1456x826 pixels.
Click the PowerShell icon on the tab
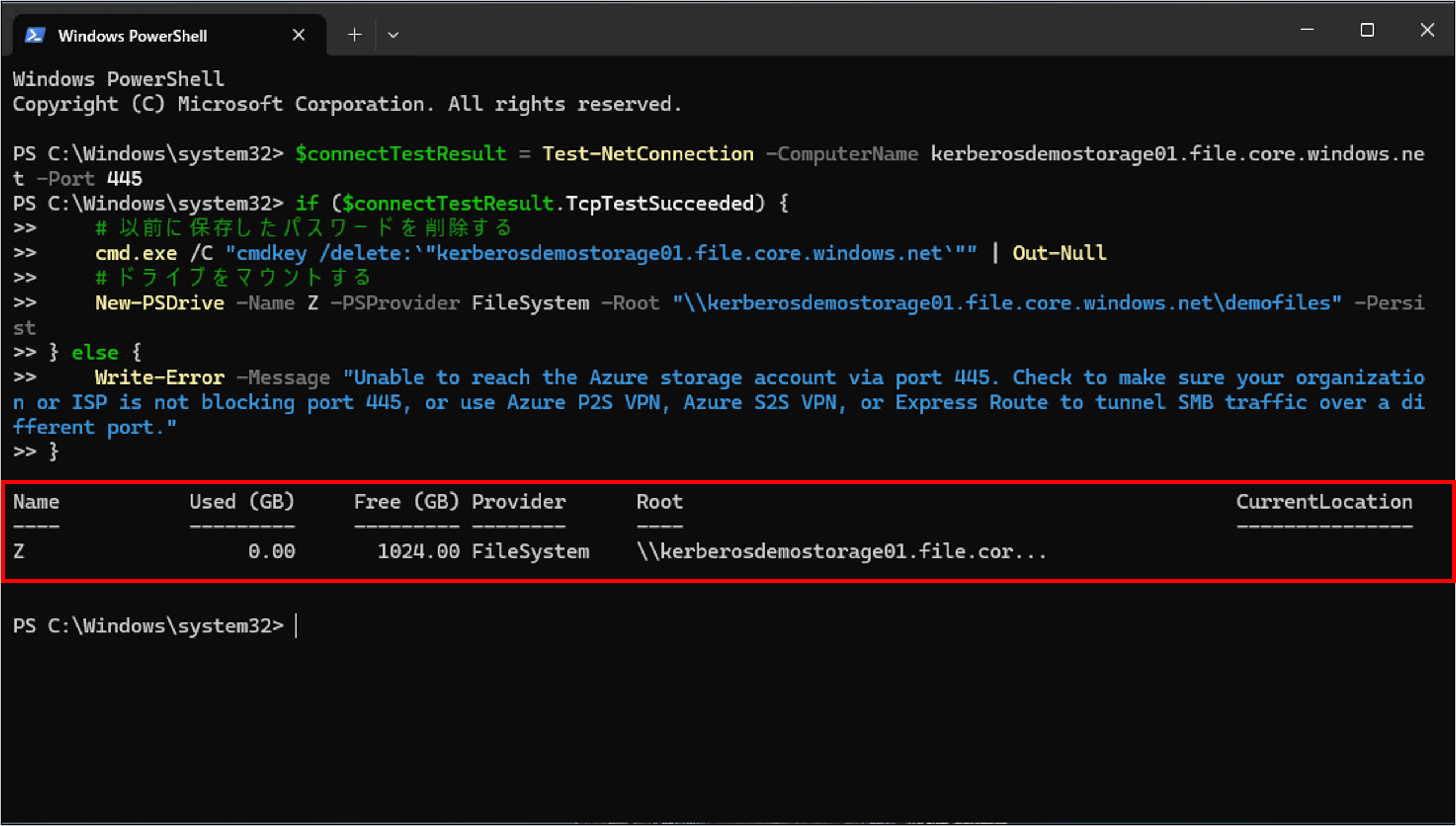point(35,35)
